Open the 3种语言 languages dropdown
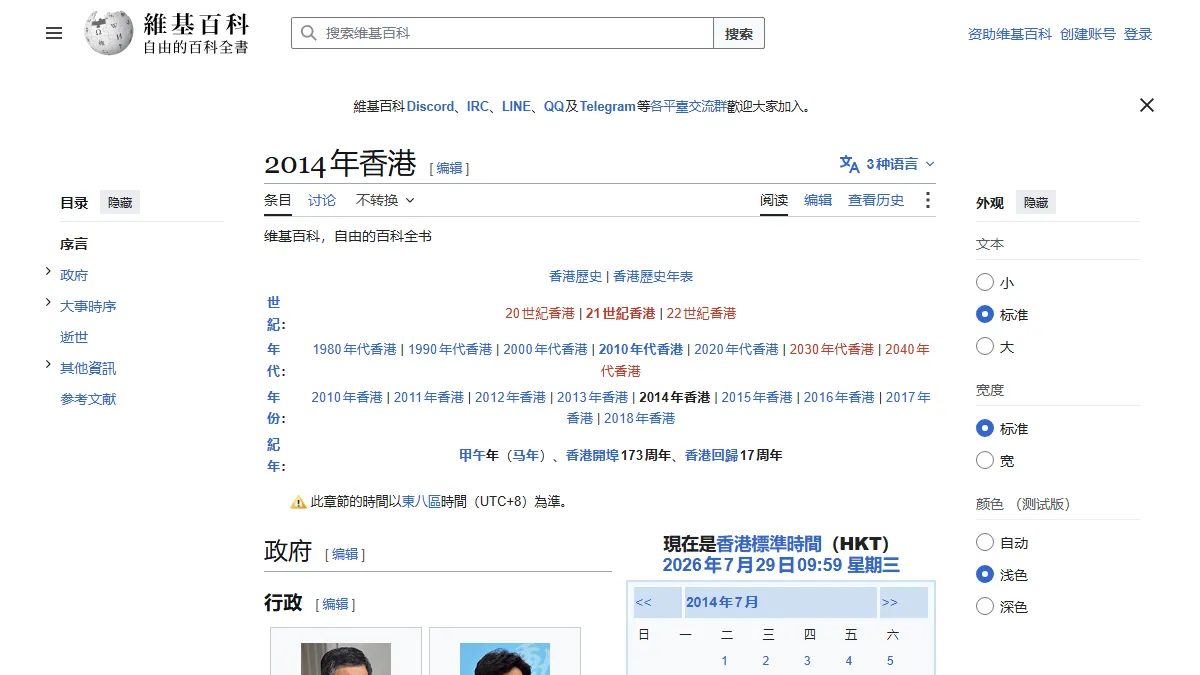Viewport: 1200px width, 675px height. [888, 164]
